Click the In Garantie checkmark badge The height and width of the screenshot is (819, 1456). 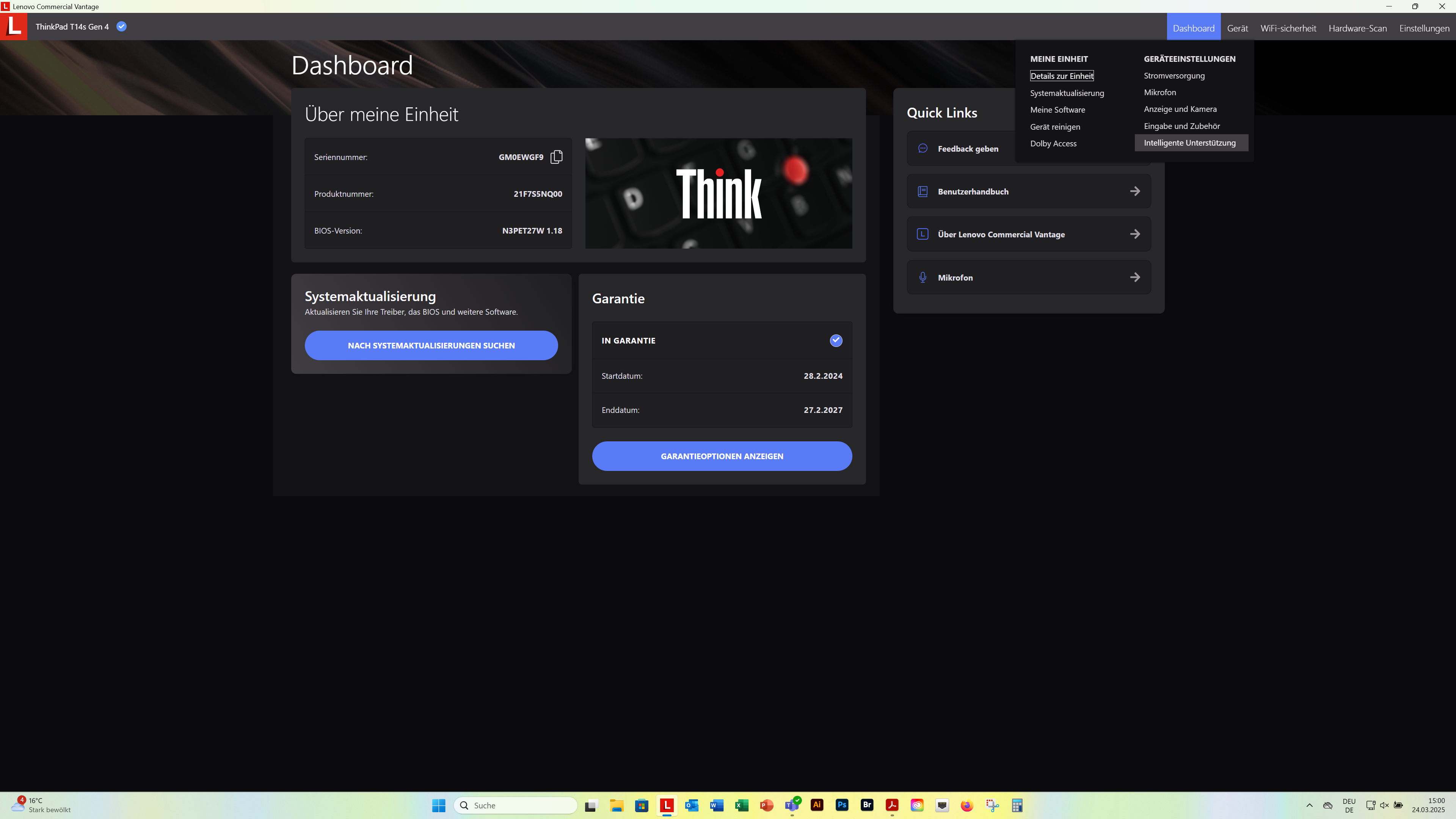tap(836, 340)
